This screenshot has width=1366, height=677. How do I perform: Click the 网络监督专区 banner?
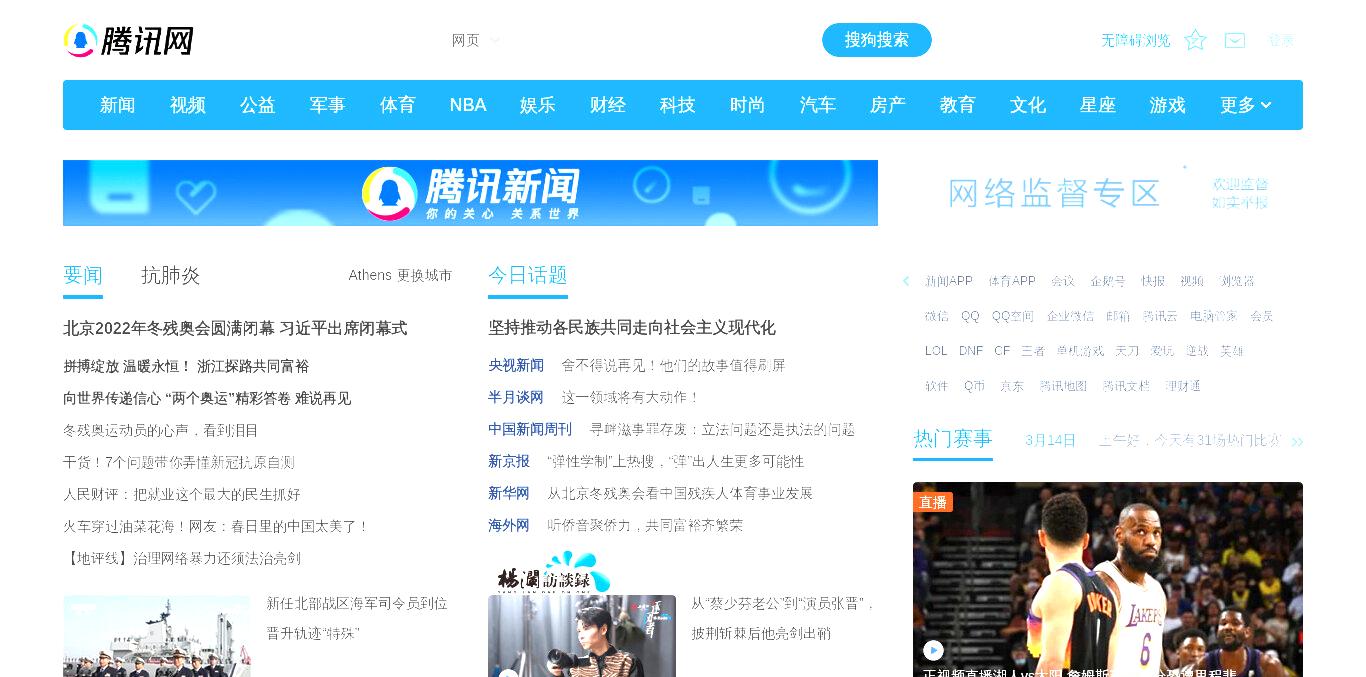[x=1108, y=192]
